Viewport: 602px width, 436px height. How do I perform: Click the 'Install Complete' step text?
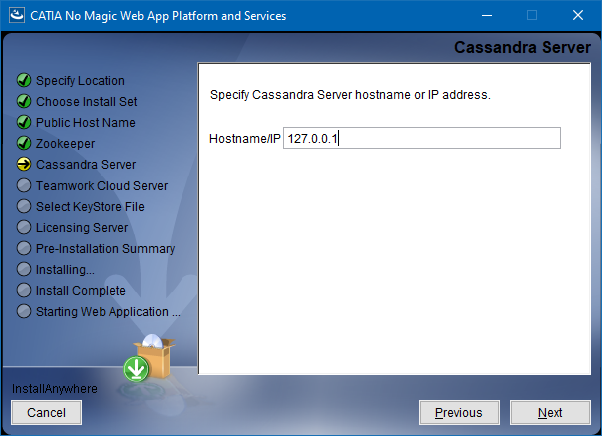(x=81, y=291)
